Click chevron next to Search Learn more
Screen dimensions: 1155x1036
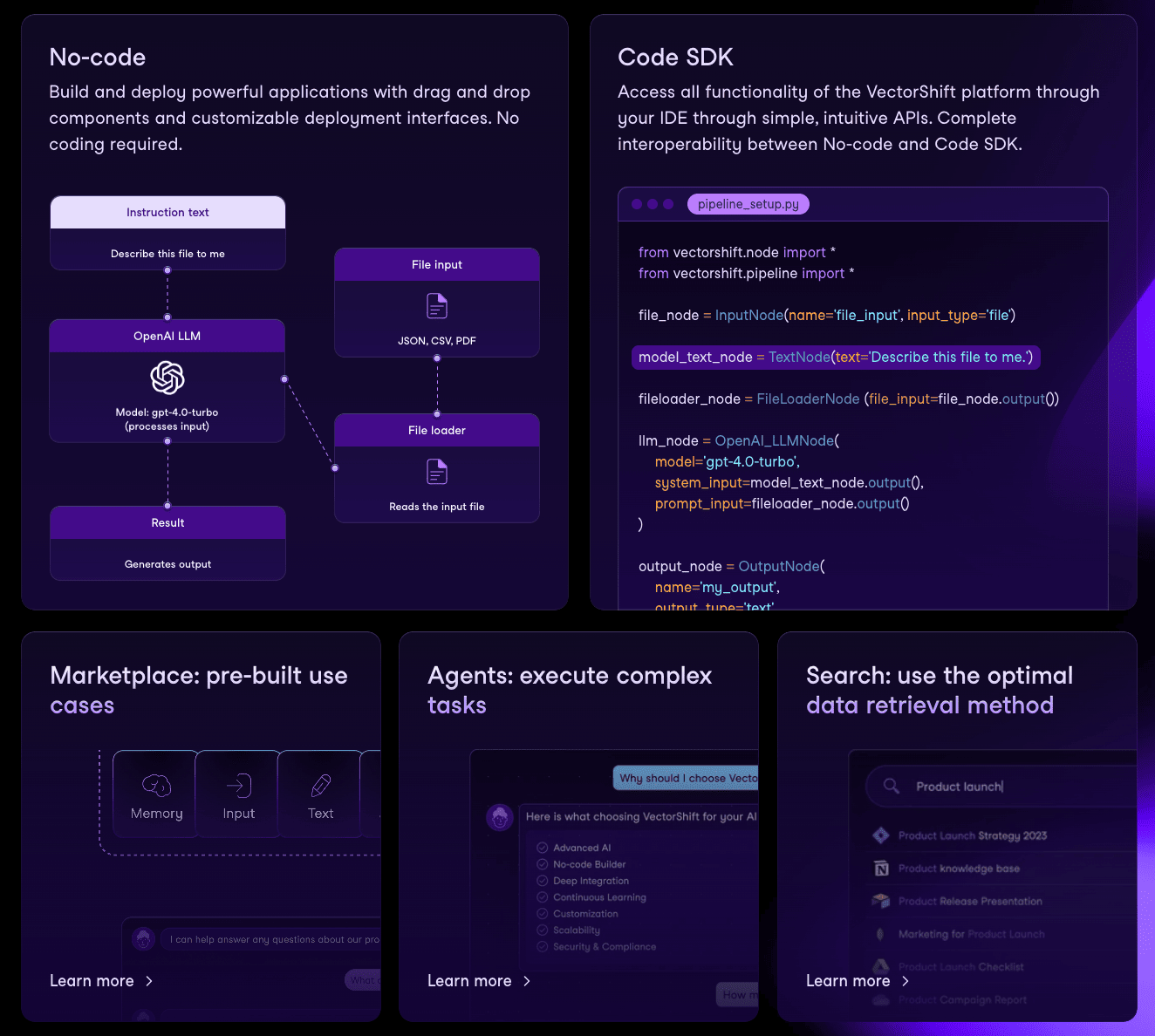(x=906, y=981)
